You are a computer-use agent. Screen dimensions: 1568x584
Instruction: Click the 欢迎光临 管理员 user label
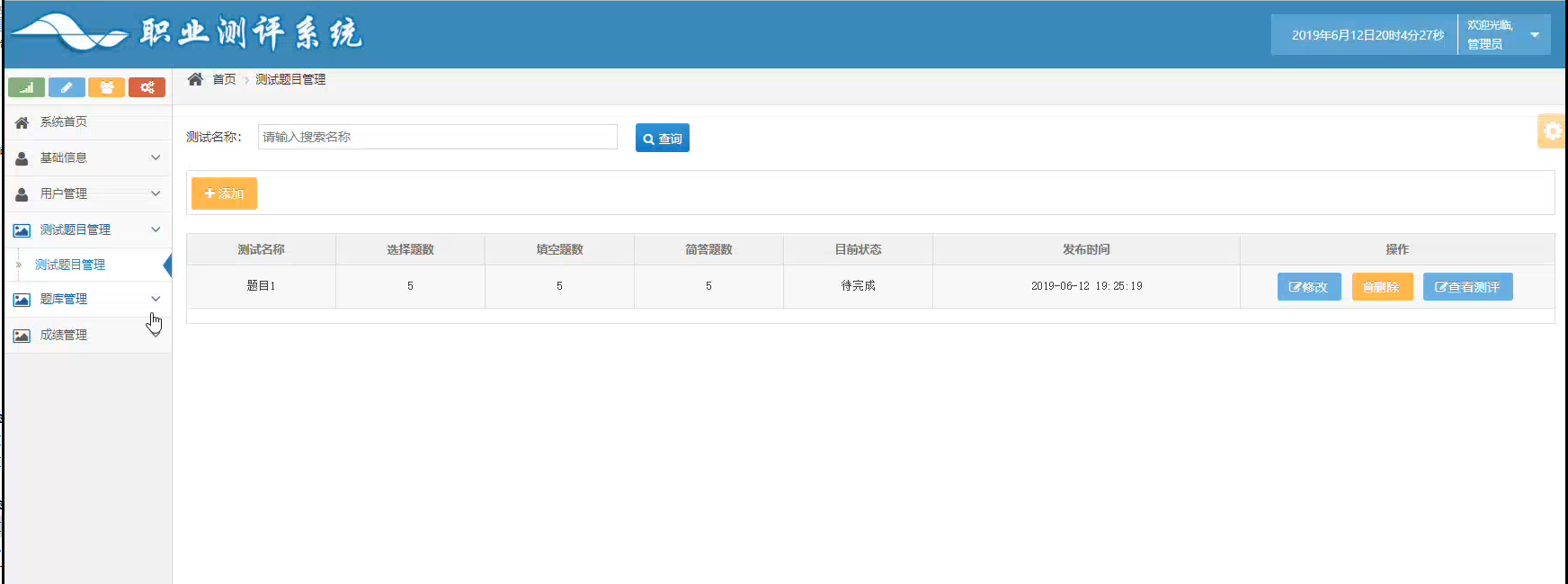[1490, 34]
